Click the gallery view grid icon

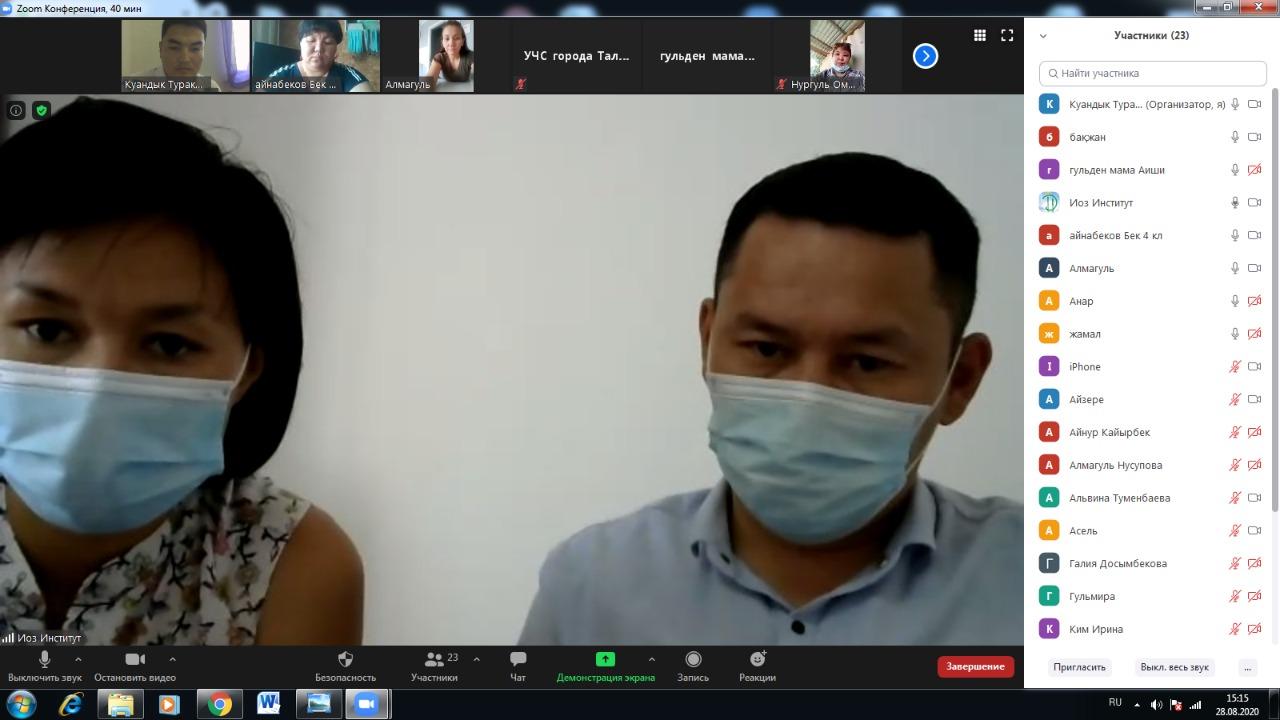(980, 35)
